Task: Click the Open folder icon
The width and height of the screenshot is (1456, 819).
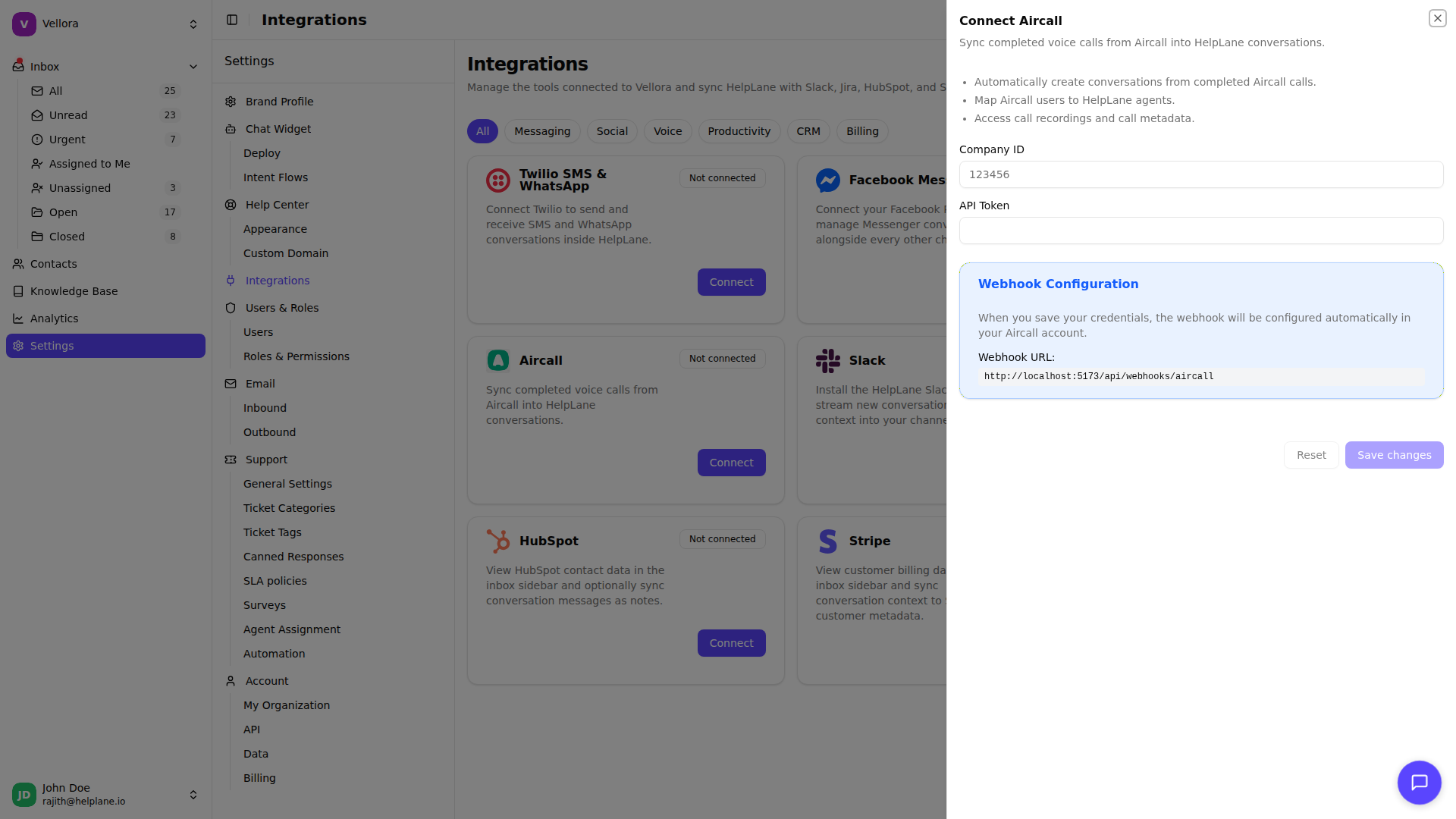Action: click(37, 212)
